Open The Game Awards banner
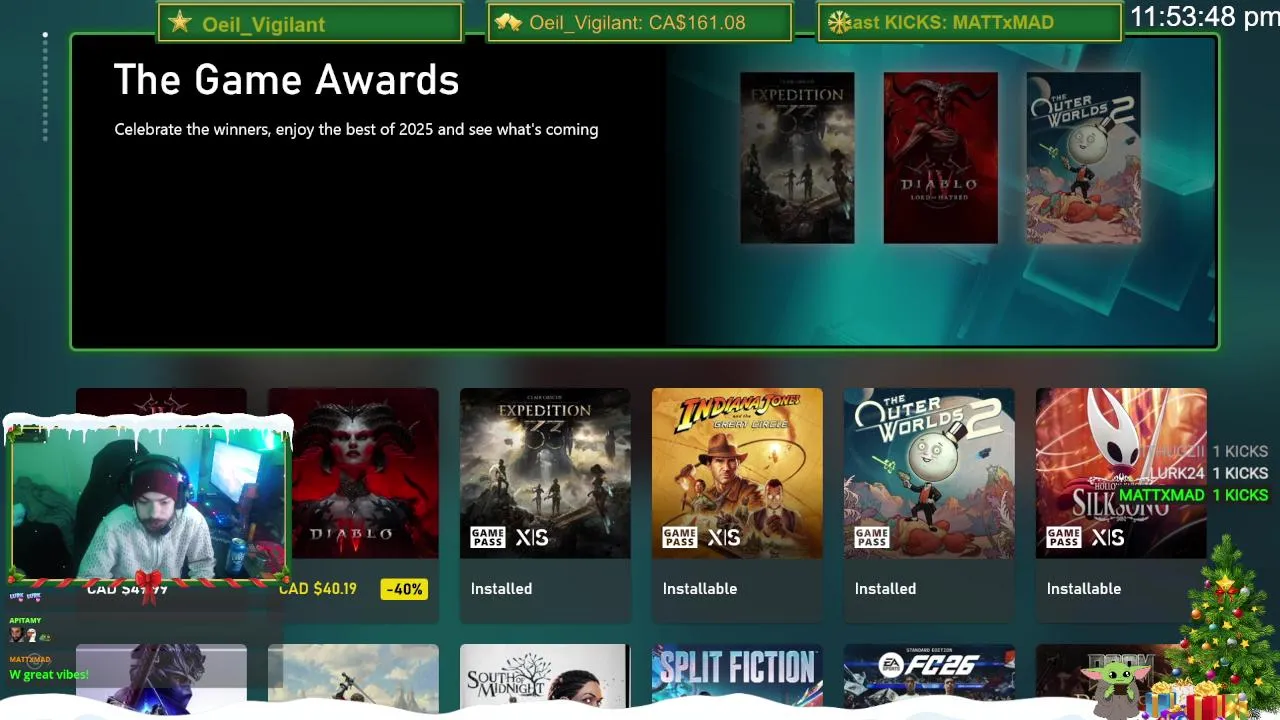Viewport: 1280px width, 720px height. point(644,192)
